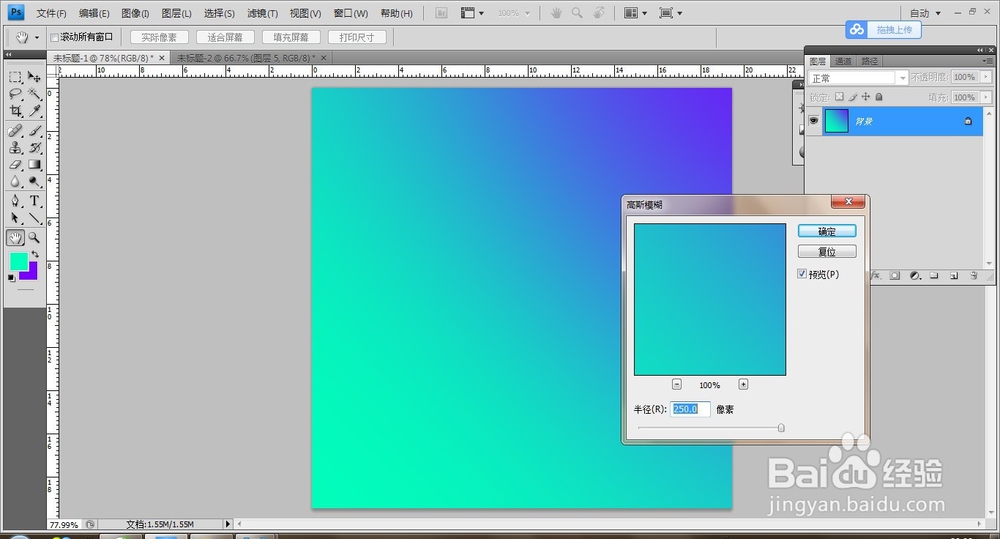Open the background color swatch
Image resolution: width=1000 pixels, height=539 pixels.
31,274
